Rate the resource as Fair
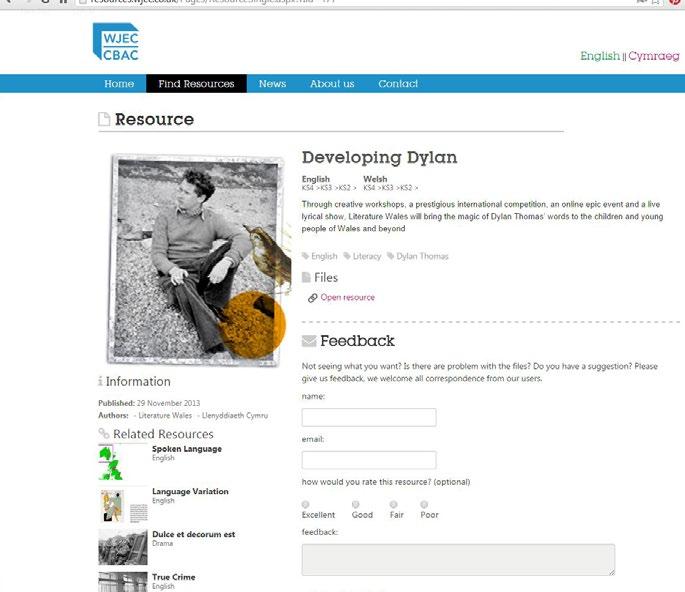This screenshot has height=592, width=685. 394,504
